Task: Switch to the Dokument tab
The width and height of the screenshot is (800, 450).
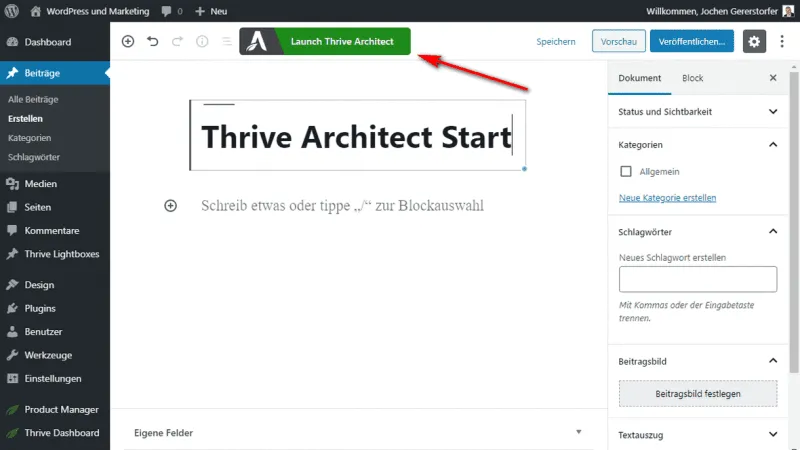Action: [x=639, y=78]
